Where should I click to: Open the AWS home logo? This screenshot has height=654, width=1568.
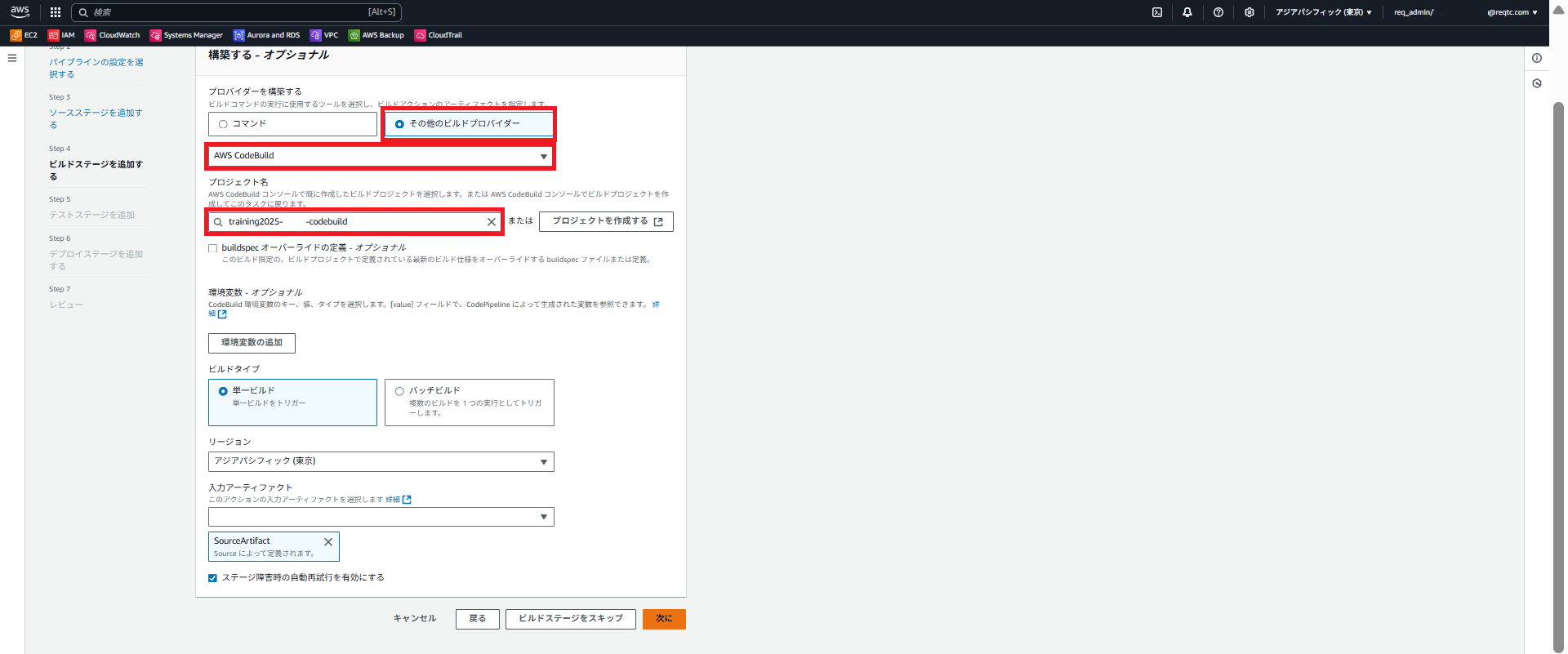pos(20,11)
